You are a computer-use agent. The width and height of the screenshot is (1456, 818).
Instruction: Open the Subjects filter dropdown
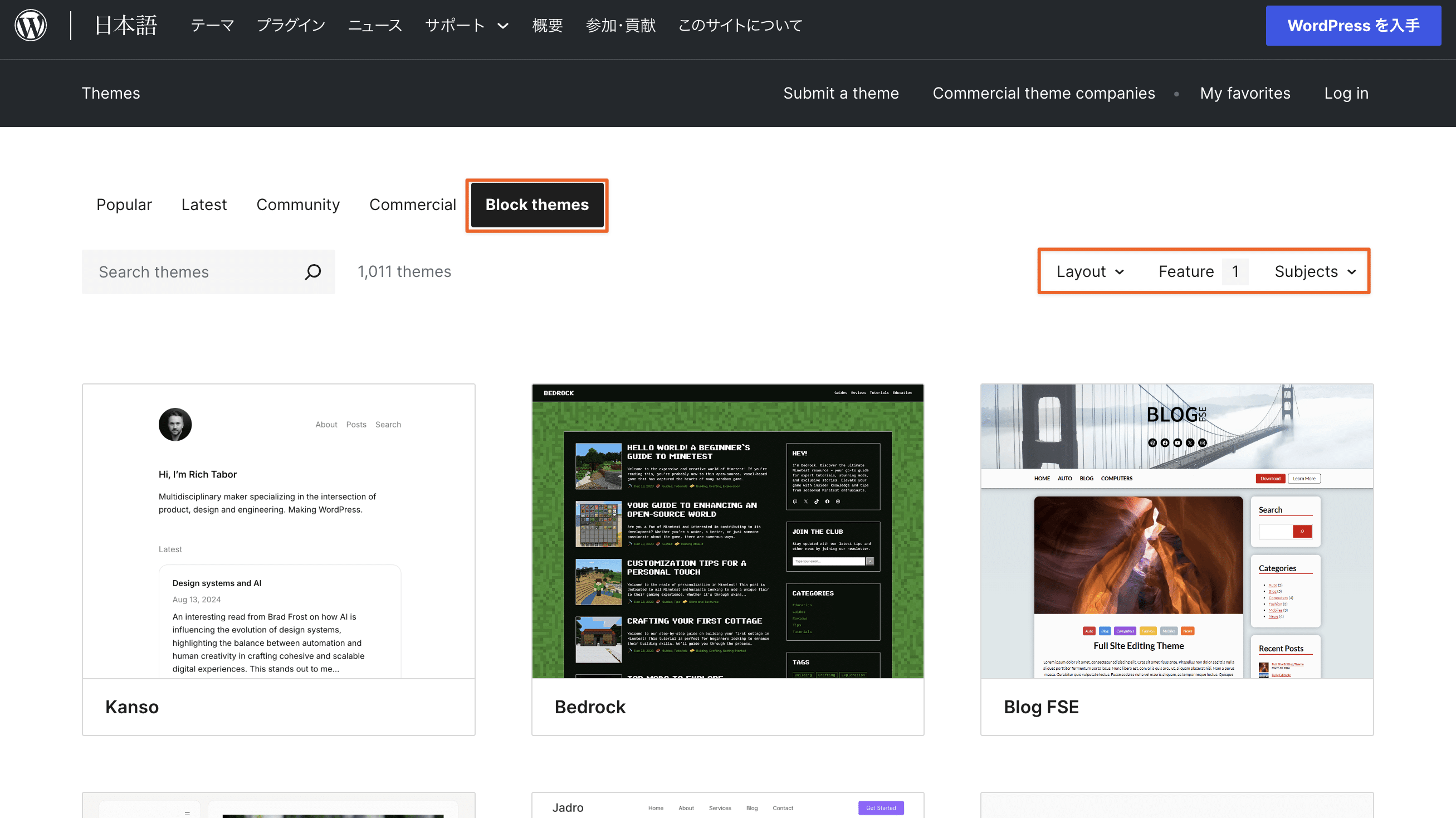(1314, 271)
